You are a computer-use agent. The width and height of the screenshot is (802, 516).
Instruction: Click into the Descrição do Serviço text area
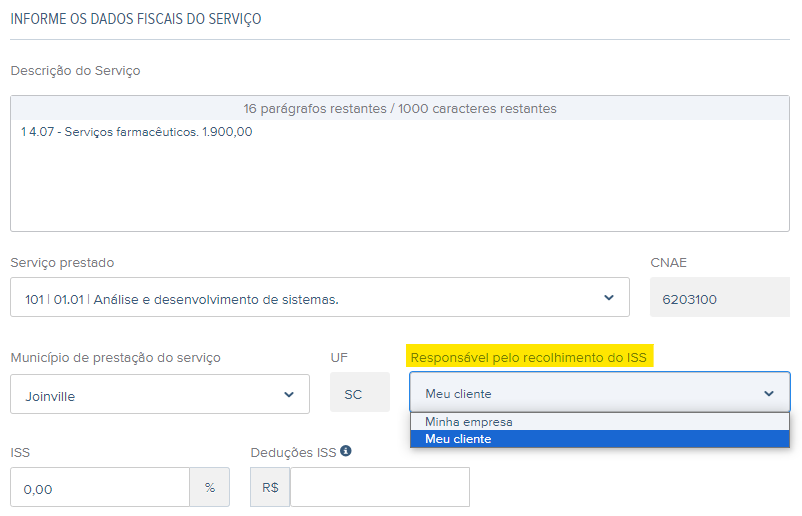click(400, 175)
